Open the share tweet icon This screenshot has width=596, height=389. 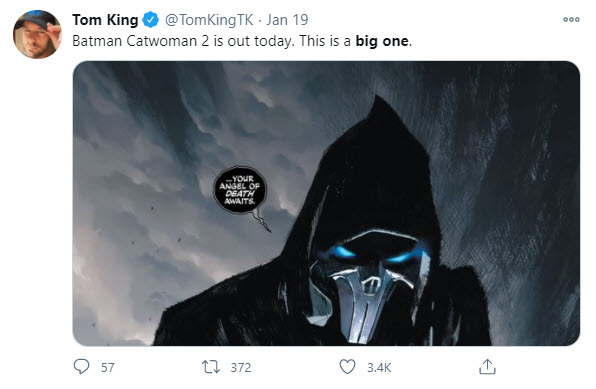pos(487,367)
